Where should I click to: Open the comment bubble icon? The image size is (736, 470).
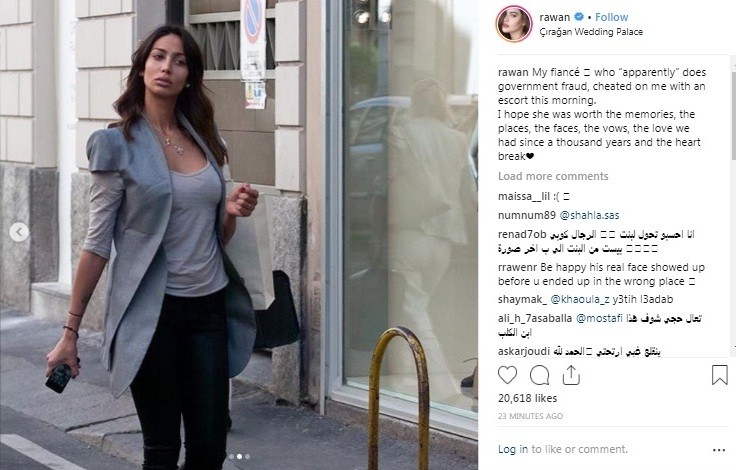539,375
